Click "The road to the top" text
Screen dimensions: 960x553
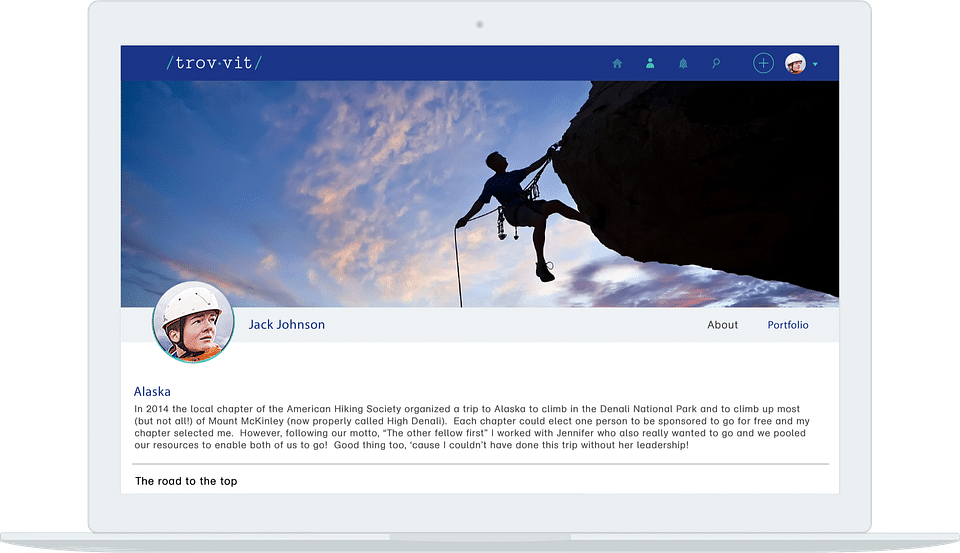pyautogui.click(x=186, y=481)
